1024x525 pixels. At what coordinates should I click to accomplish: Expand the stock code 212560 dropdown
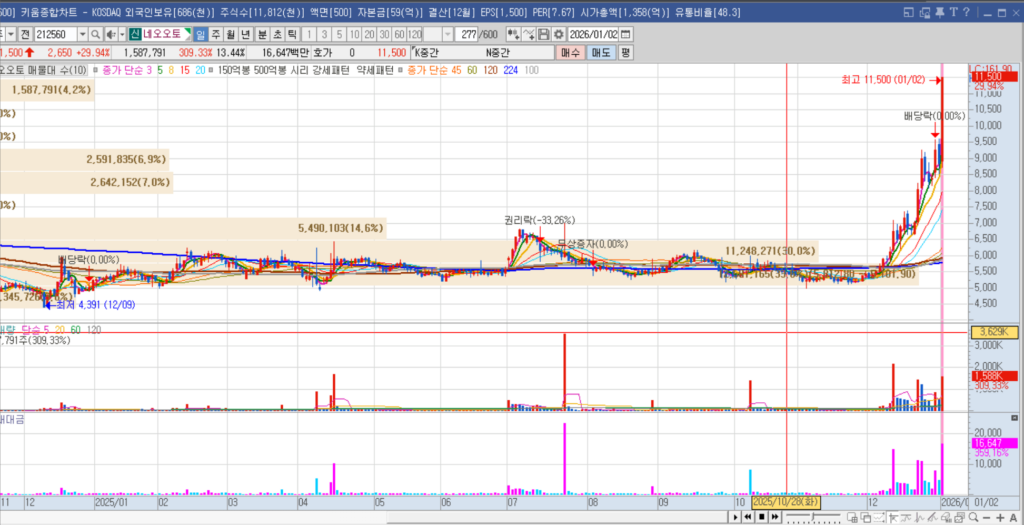click(x=82, y=33)
